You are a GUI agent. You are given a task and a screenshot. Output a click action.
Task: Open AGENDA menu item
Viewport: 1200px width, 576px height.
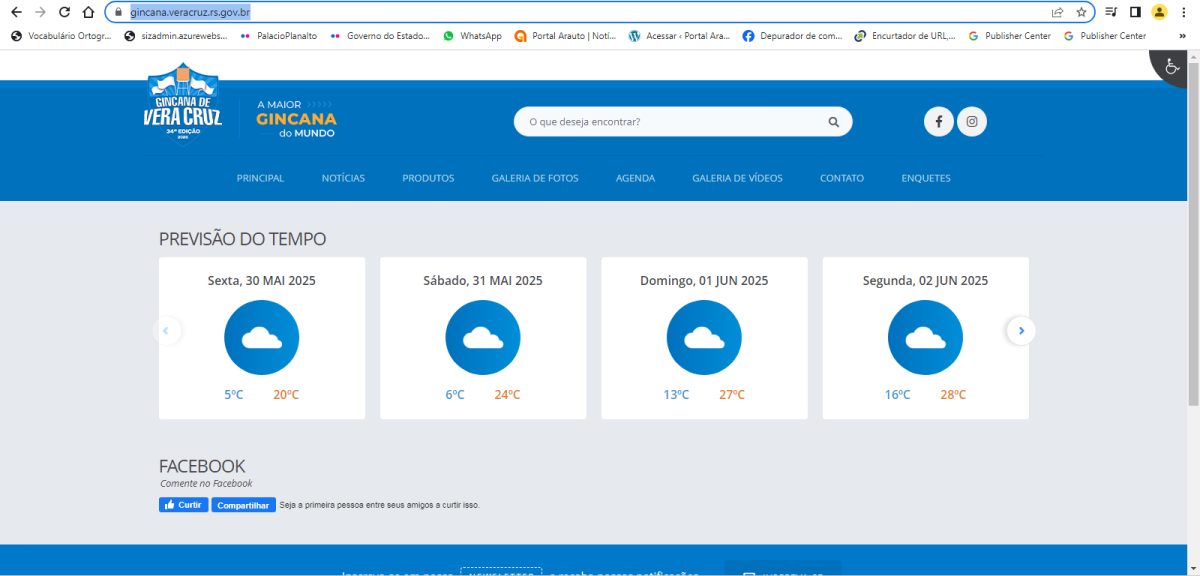(635, 178)
